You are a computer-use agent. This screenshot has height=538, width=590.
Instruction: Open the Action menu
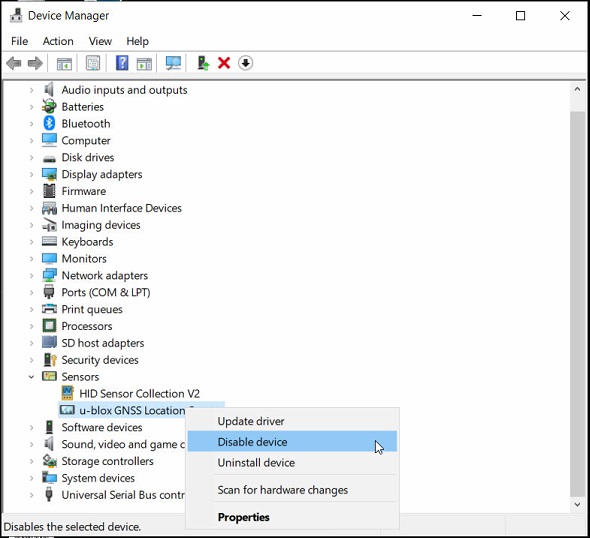[x=58, y=41]
